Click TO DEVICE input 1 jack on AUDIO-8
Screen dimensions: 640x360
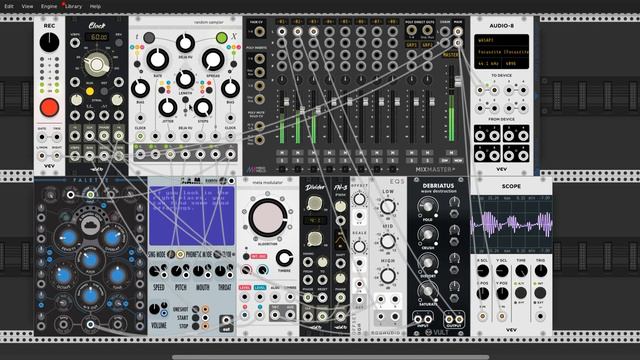480,90
